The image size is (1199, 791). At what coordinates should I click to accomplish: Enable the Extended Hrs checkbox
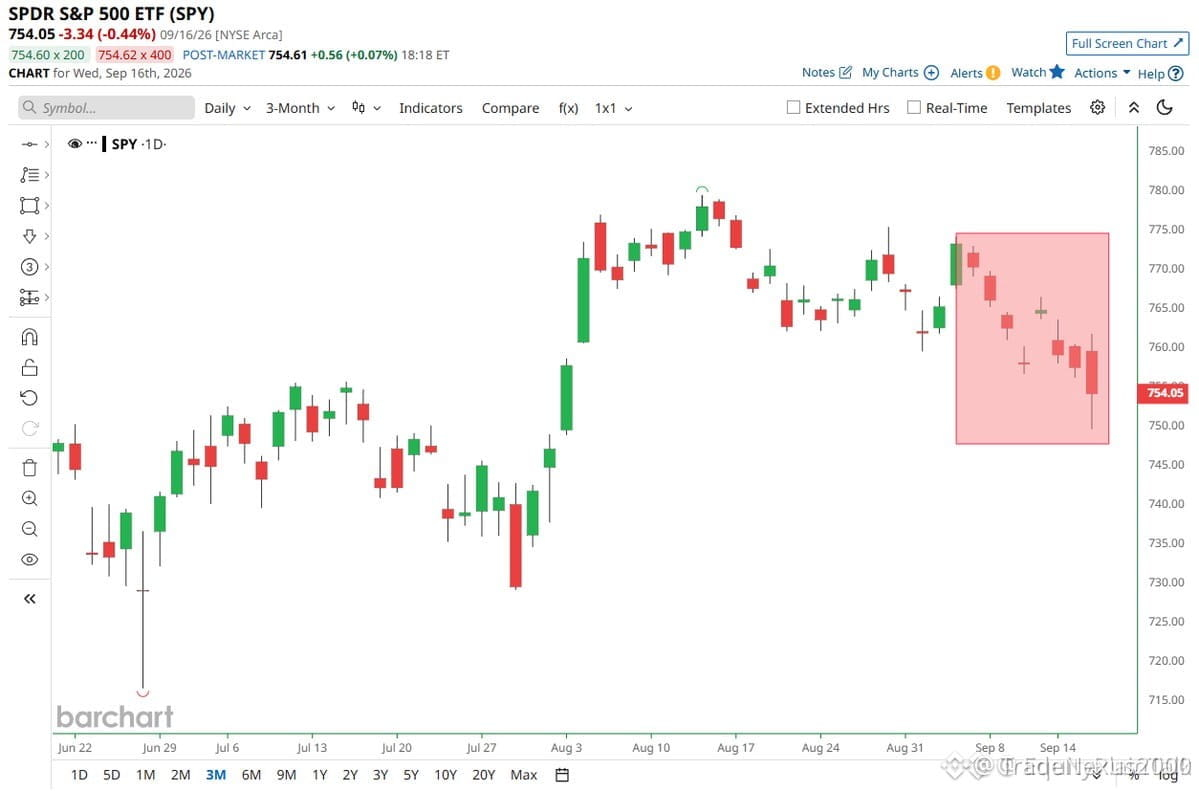click(x=793, y=108)
